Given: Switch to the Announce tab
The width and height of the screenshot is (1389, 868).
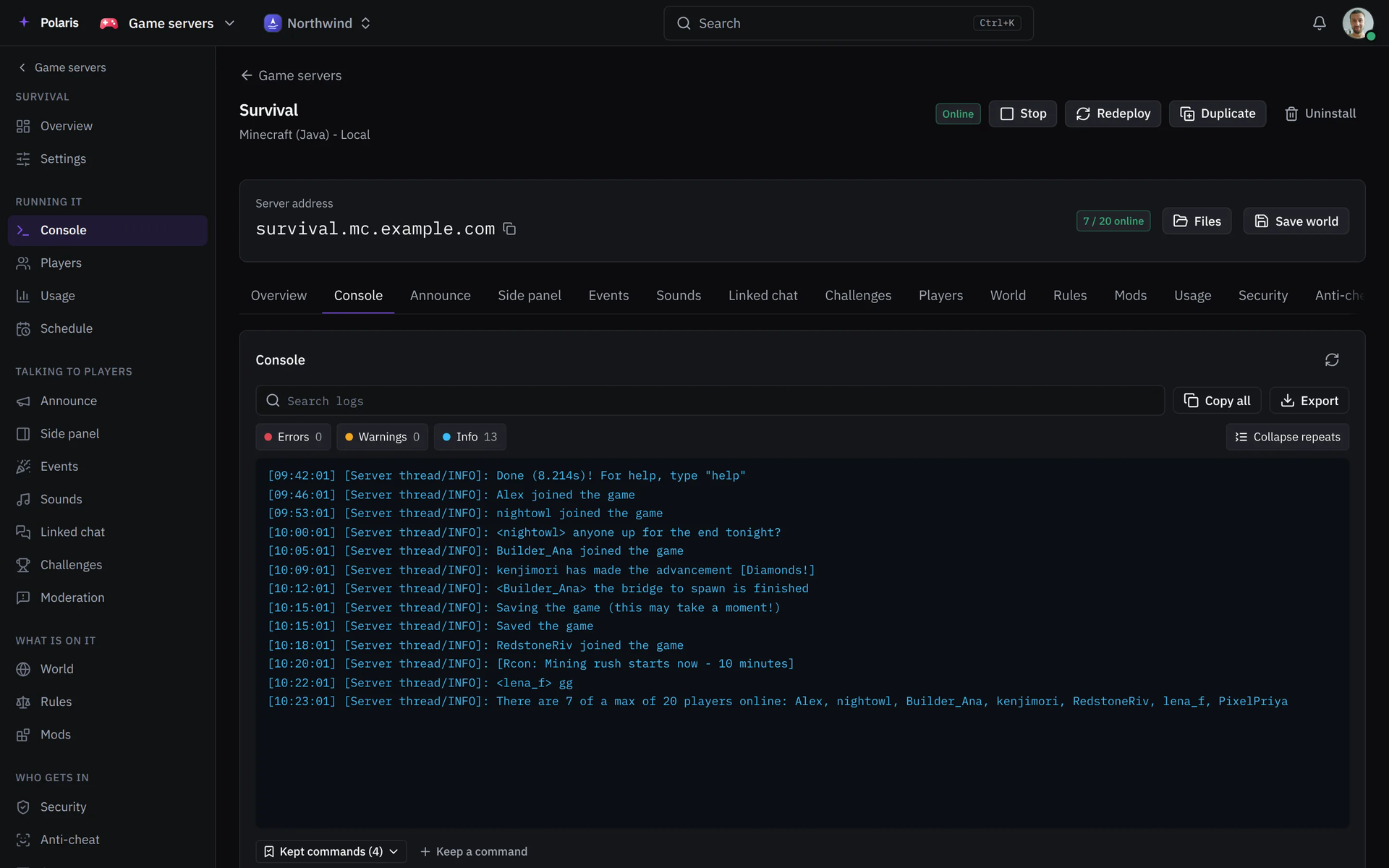Looking at the screenshot, I should point(440,295).
